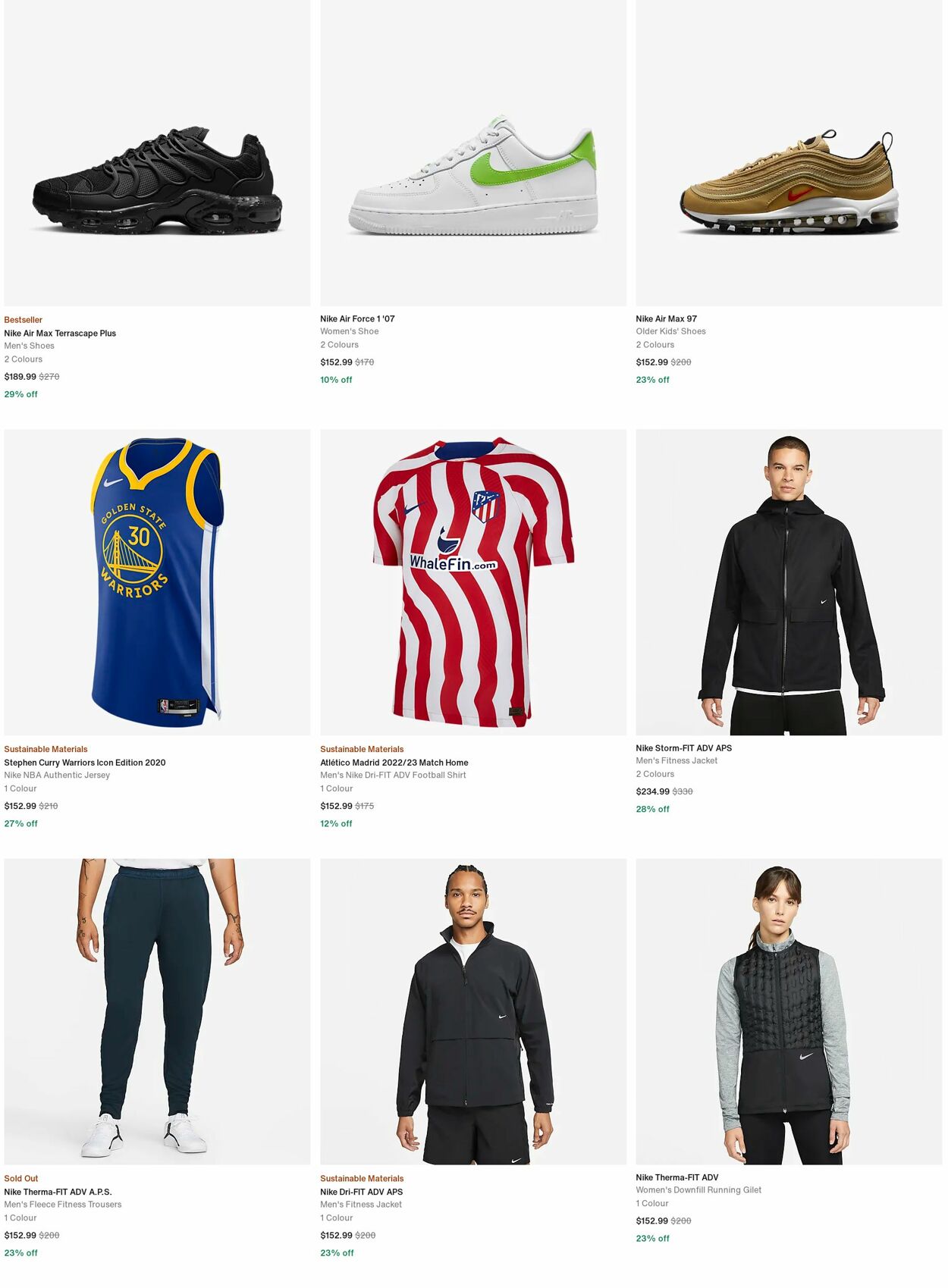Click the Bestseller label above Air Max Terrascape Plus
Screen dimensions: 948x1288
(23, 319)
